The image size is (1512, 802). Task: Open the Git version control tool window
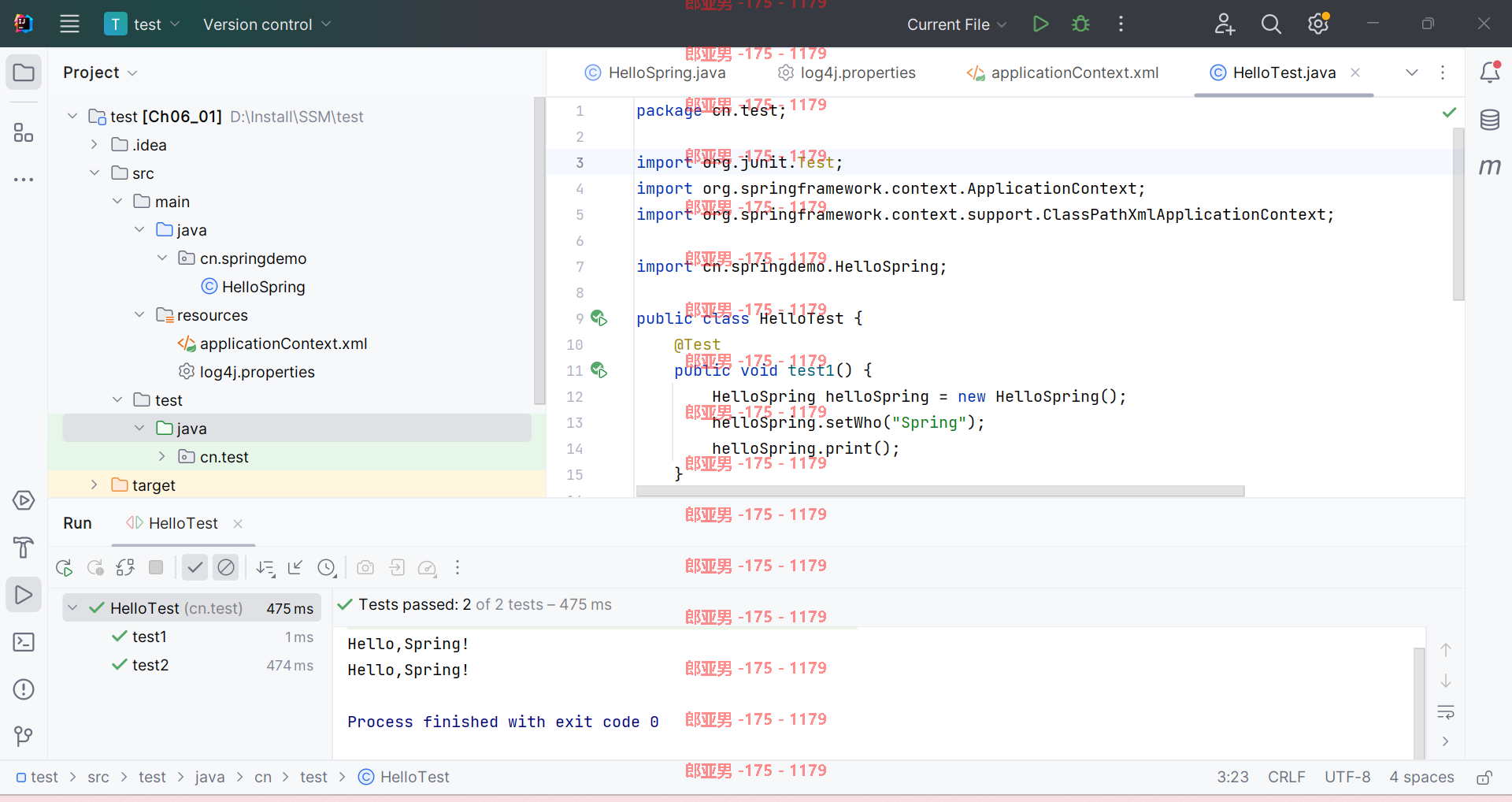(x=24, y=737)
